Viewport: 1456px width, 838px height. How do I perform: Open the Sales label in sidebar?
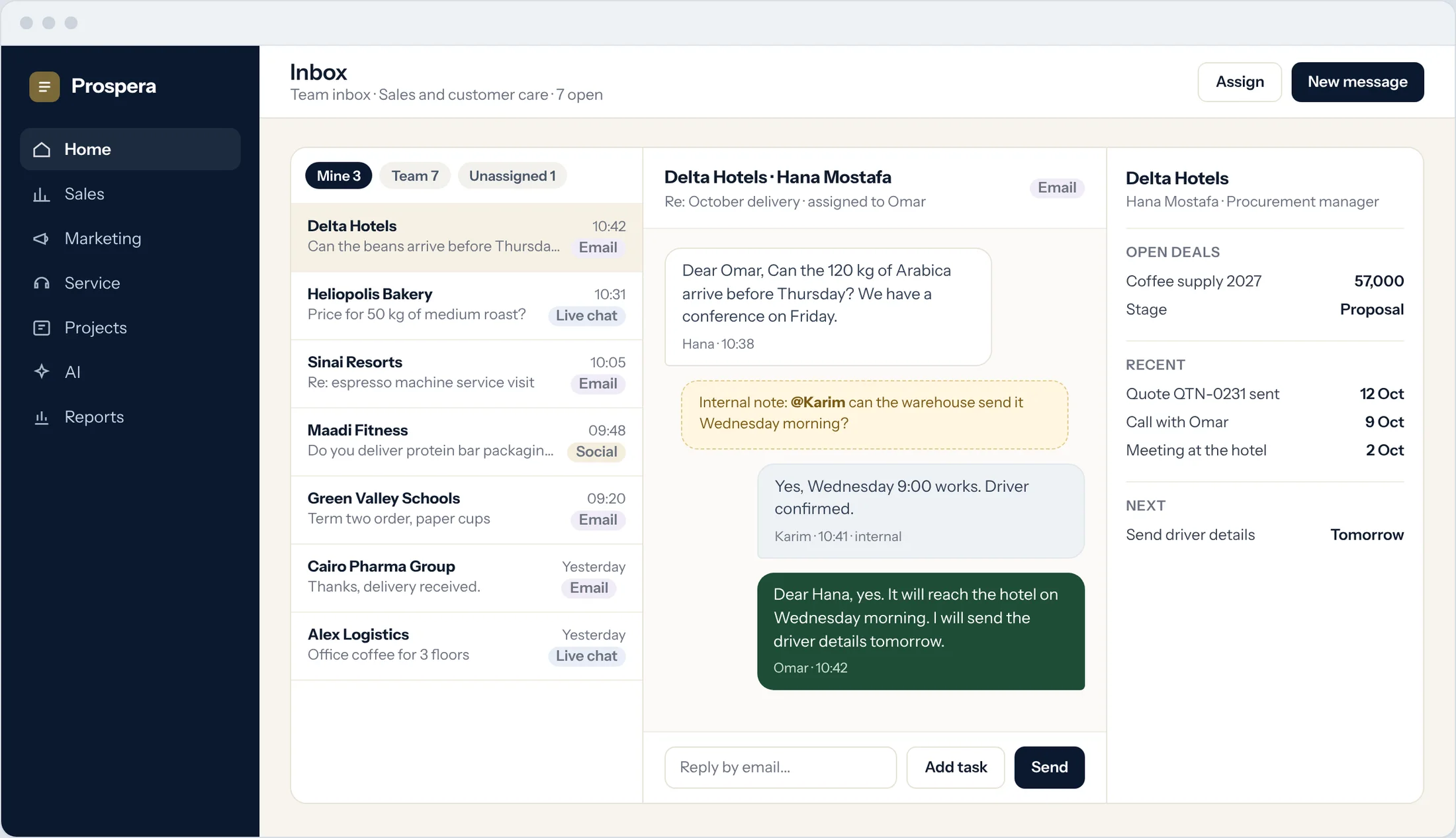point(84,194)
